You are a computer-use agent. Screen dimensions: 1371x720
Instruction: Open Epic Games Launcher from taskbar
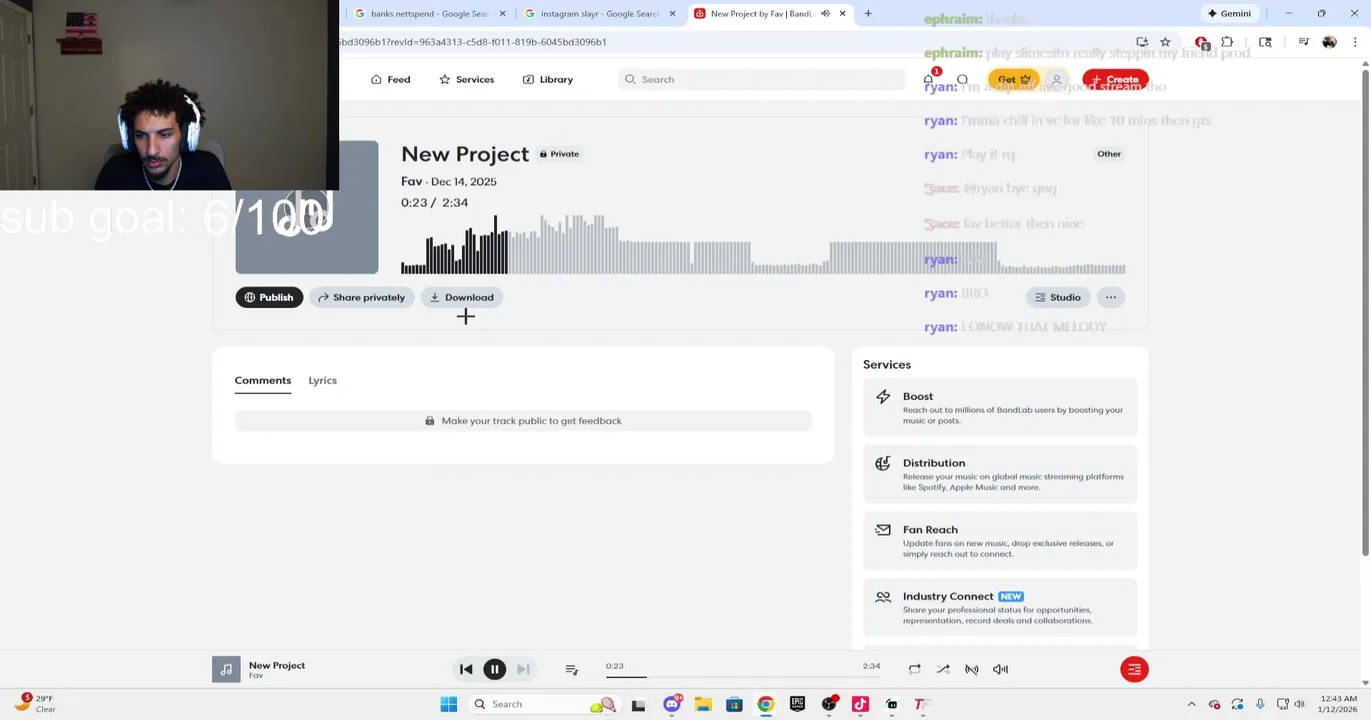click(x=797, y=704)
